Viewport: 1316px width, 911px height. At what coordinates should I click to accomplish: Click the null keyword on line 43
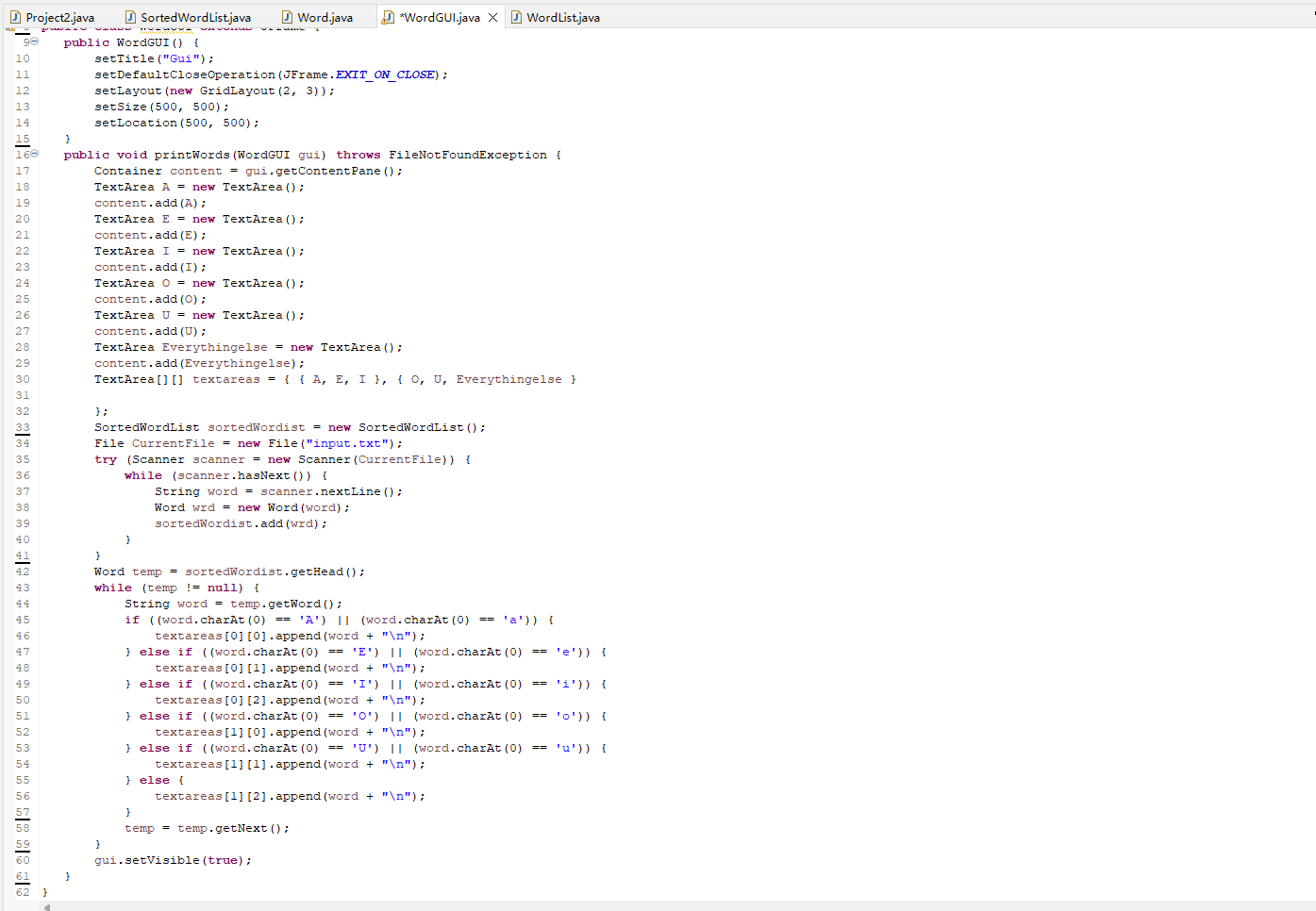[x=223, y=588]
